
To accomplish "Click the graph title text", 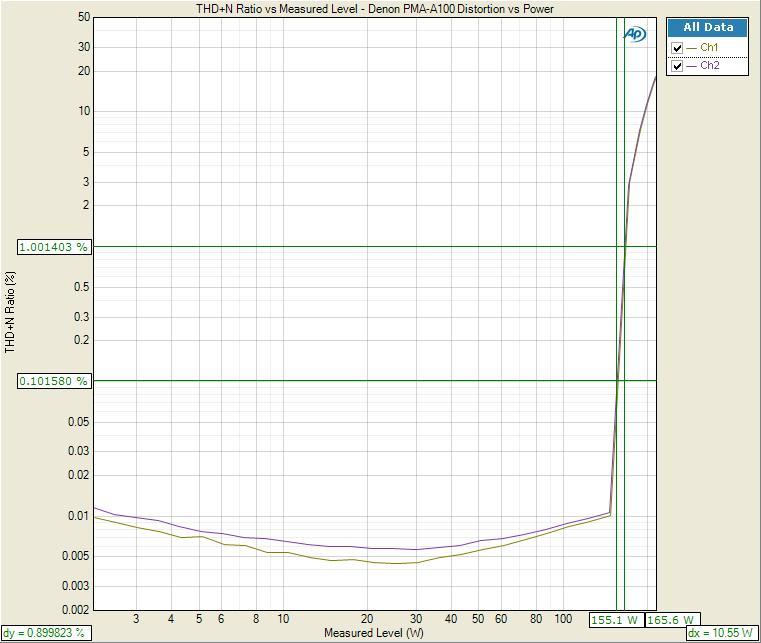I will pos(375,9).
